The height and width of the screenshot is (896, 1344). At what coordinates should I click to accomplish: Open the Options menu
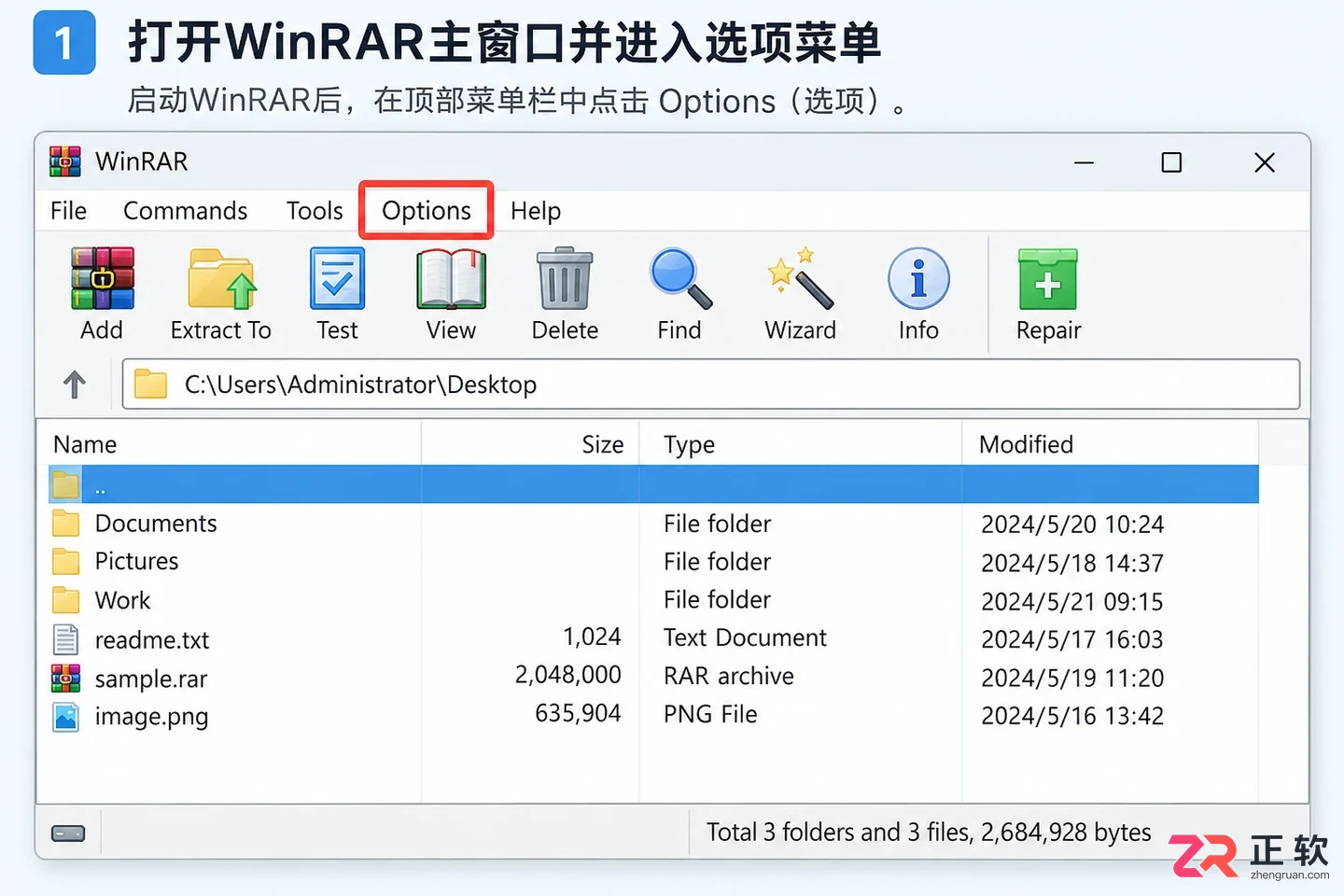pos(427,211)
